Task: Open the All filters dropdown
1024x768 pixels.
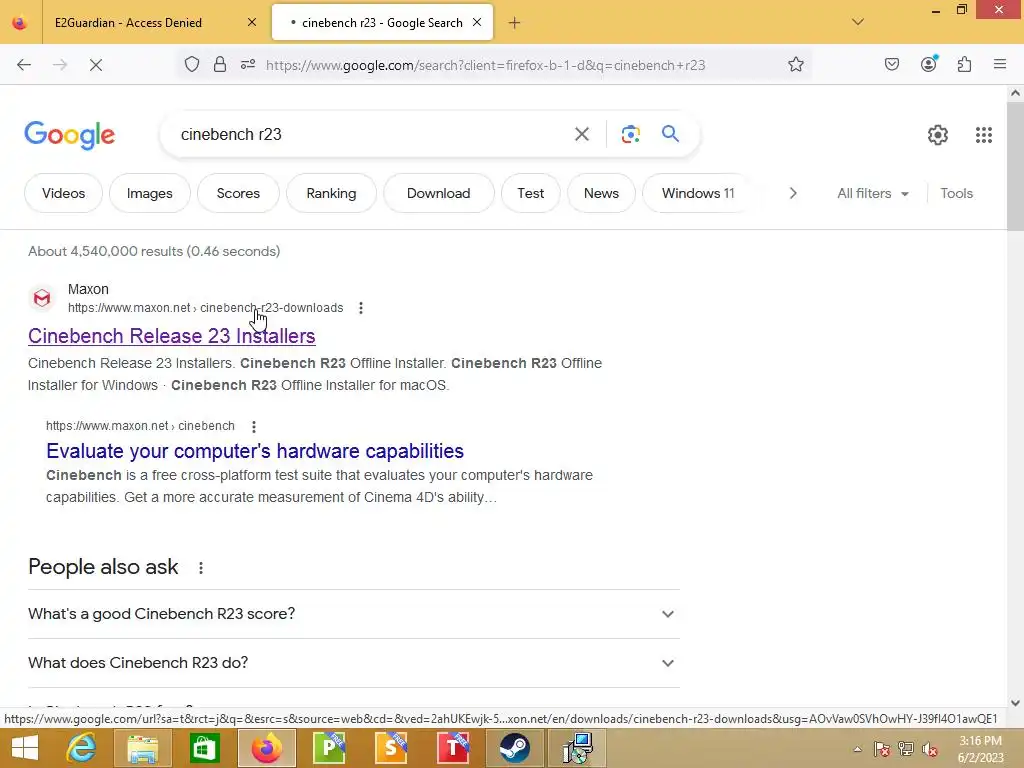Action: click(872, 193)
